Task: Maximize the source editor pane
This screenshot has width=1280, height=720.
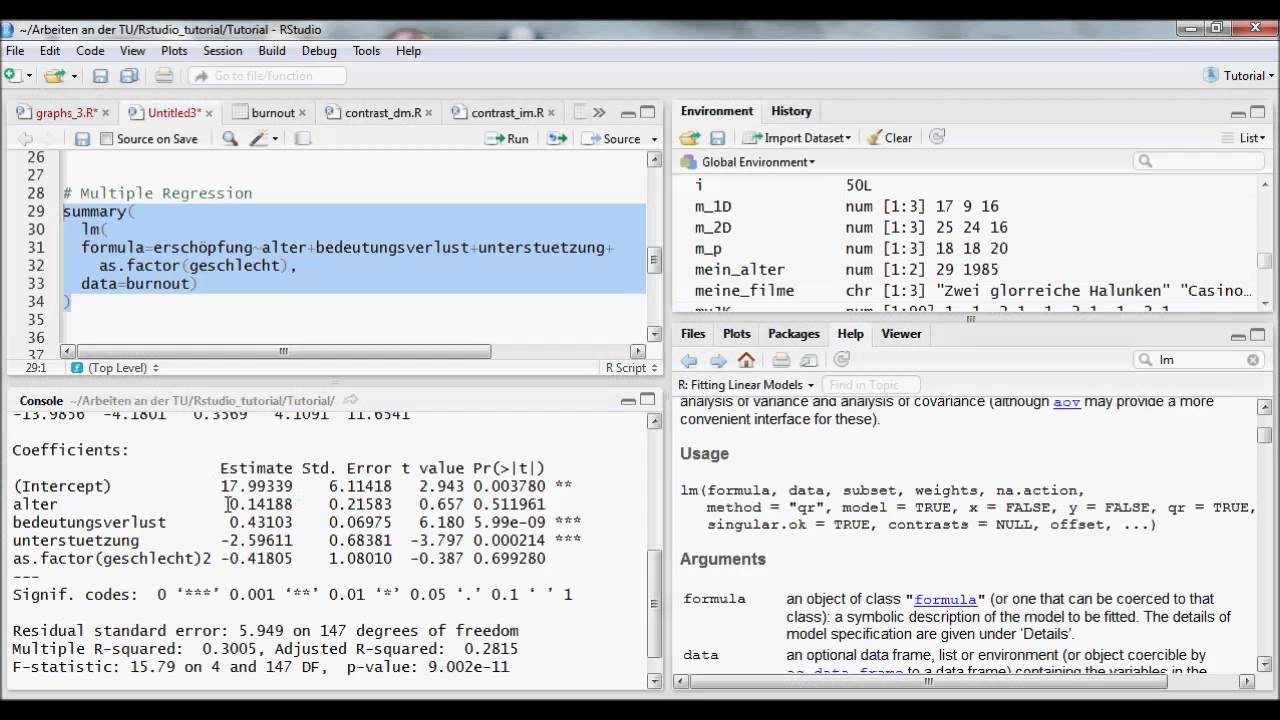Action: (647, 113)
